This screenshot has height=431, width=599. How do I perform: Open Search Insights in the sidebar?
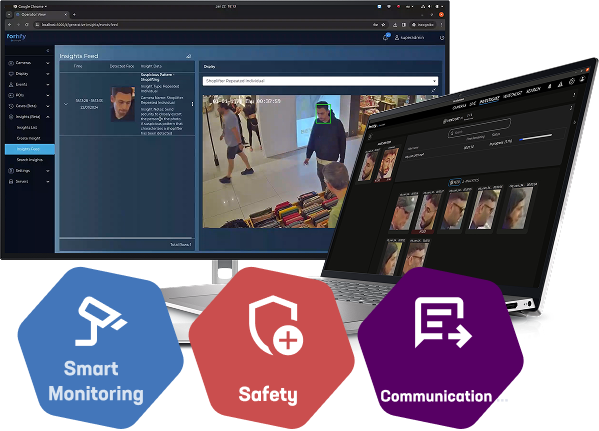point(30,160)
